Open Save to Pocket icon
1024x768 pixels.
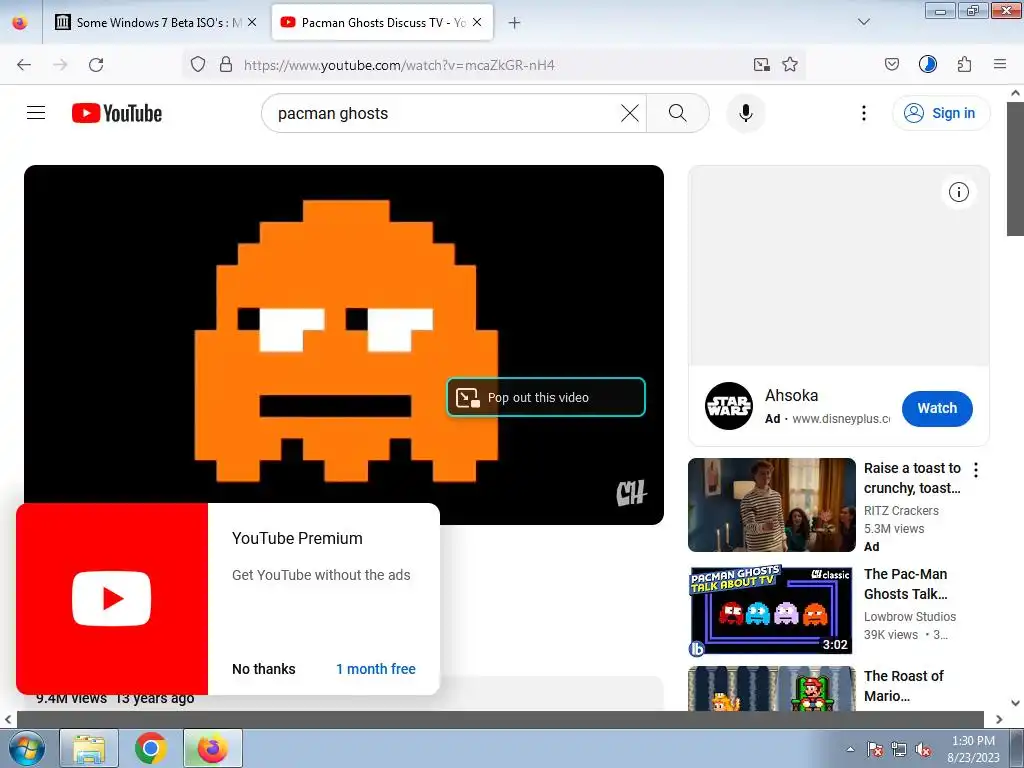[x=891, y=65]
